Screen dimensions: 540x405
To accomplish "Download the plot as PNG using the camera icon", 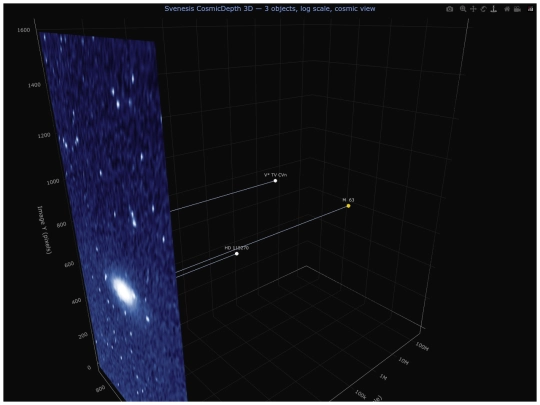I will click(x=449, y=9).
